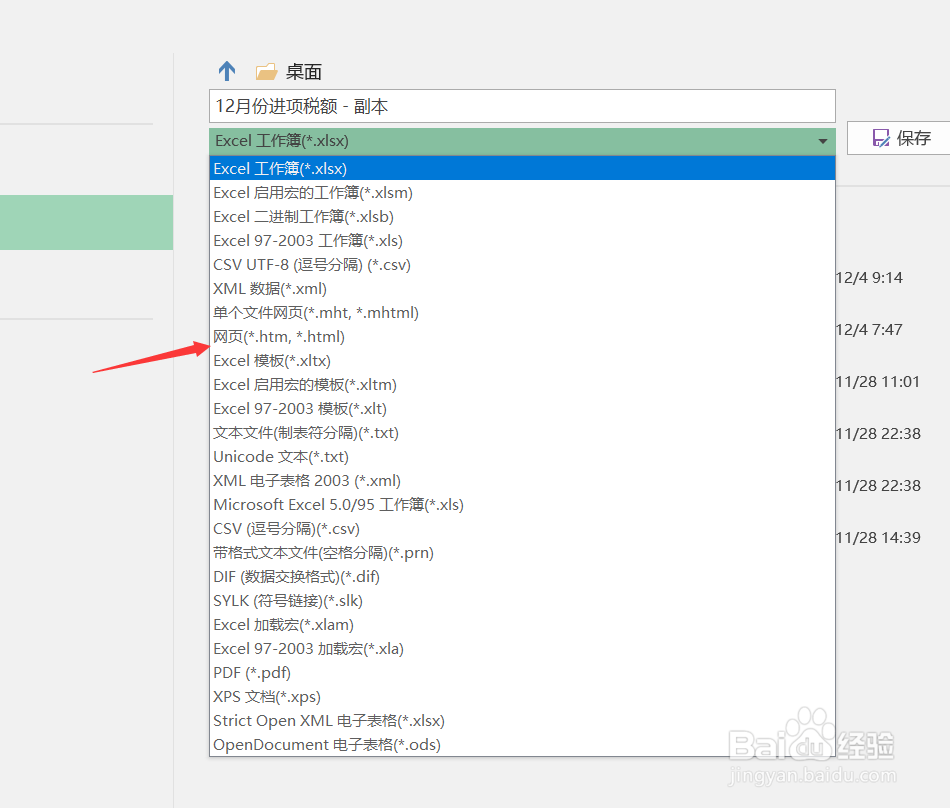Choose 带格式文本文件(空格分隔)(*.prn)
The height and width of the screenshot is (808, 950).
coord(522,552)
